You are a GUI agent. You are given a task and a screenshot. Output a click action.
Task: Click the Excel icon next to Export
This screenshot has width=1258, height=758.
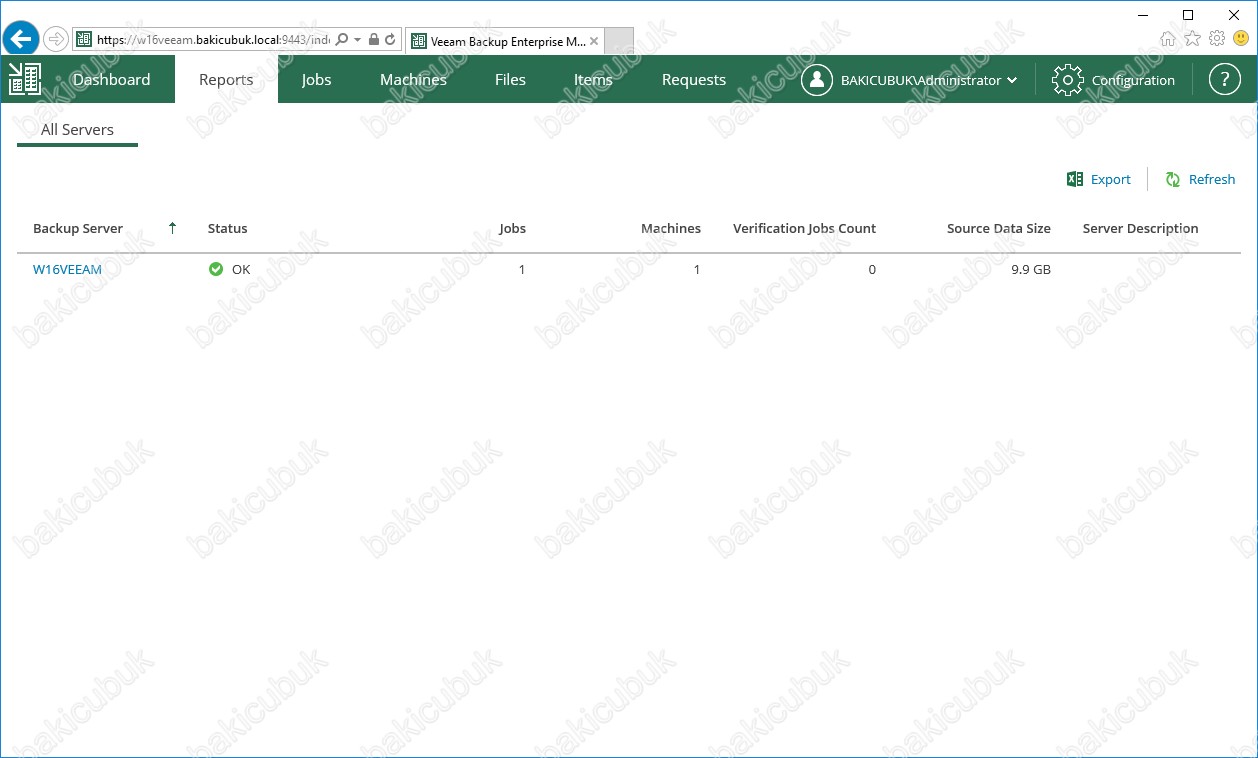(1075, 179)
